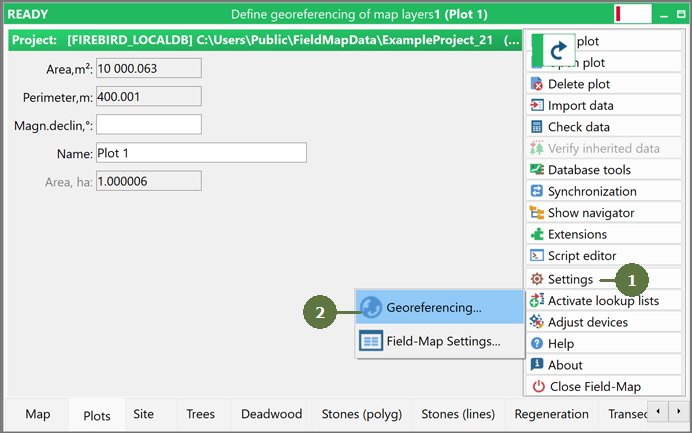Click Verify inherited data entry
Viewport: 692px width, 433px height.
coord(603,148)
